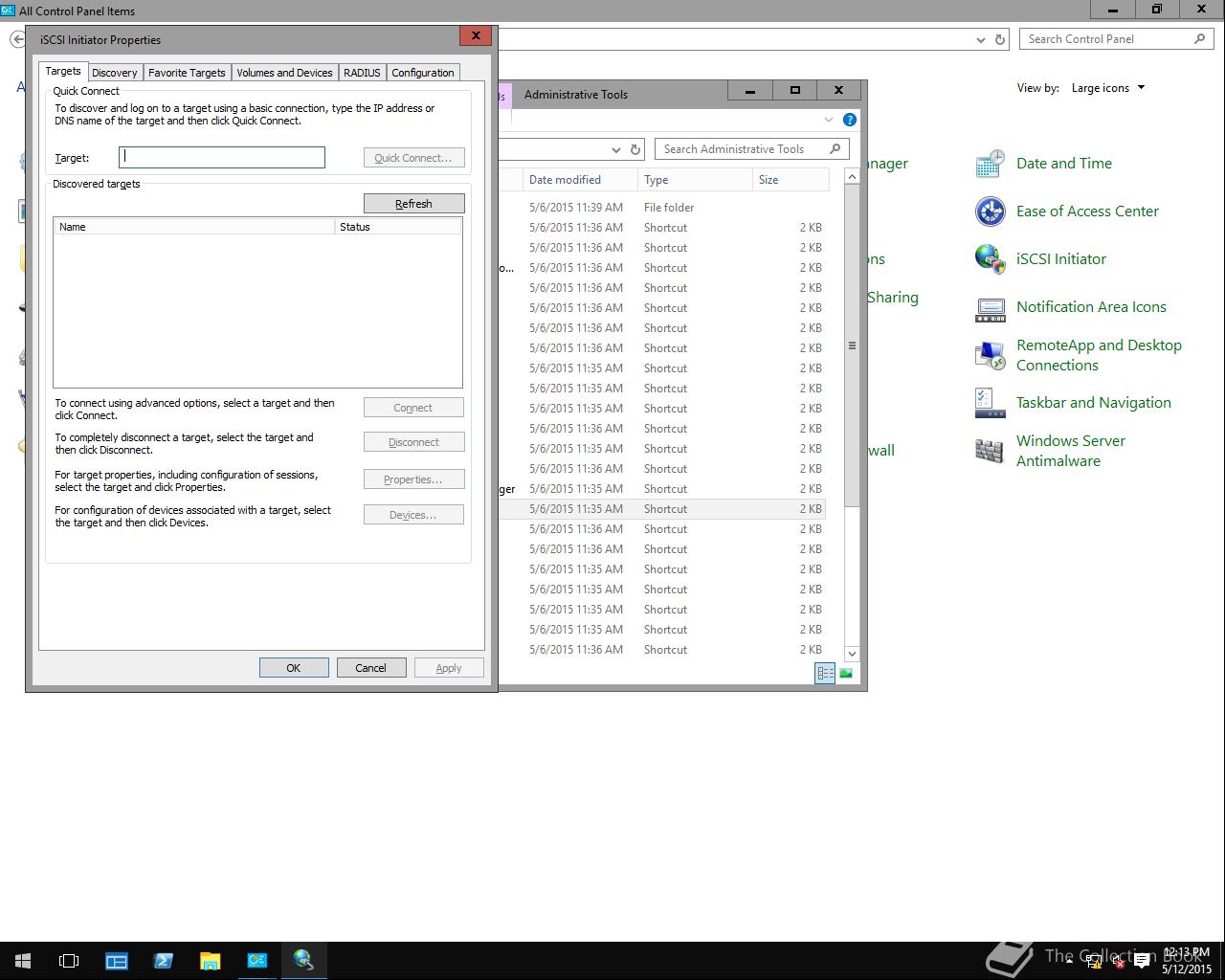Open Task View on the taskbar
1225x980 pixels.
coord(69,960)
